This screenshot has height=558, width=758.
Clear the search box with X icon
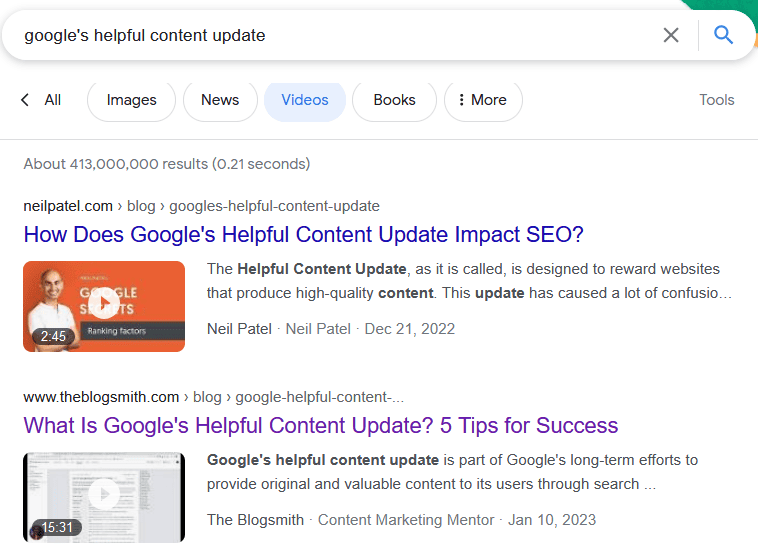(x=671, y=35)
